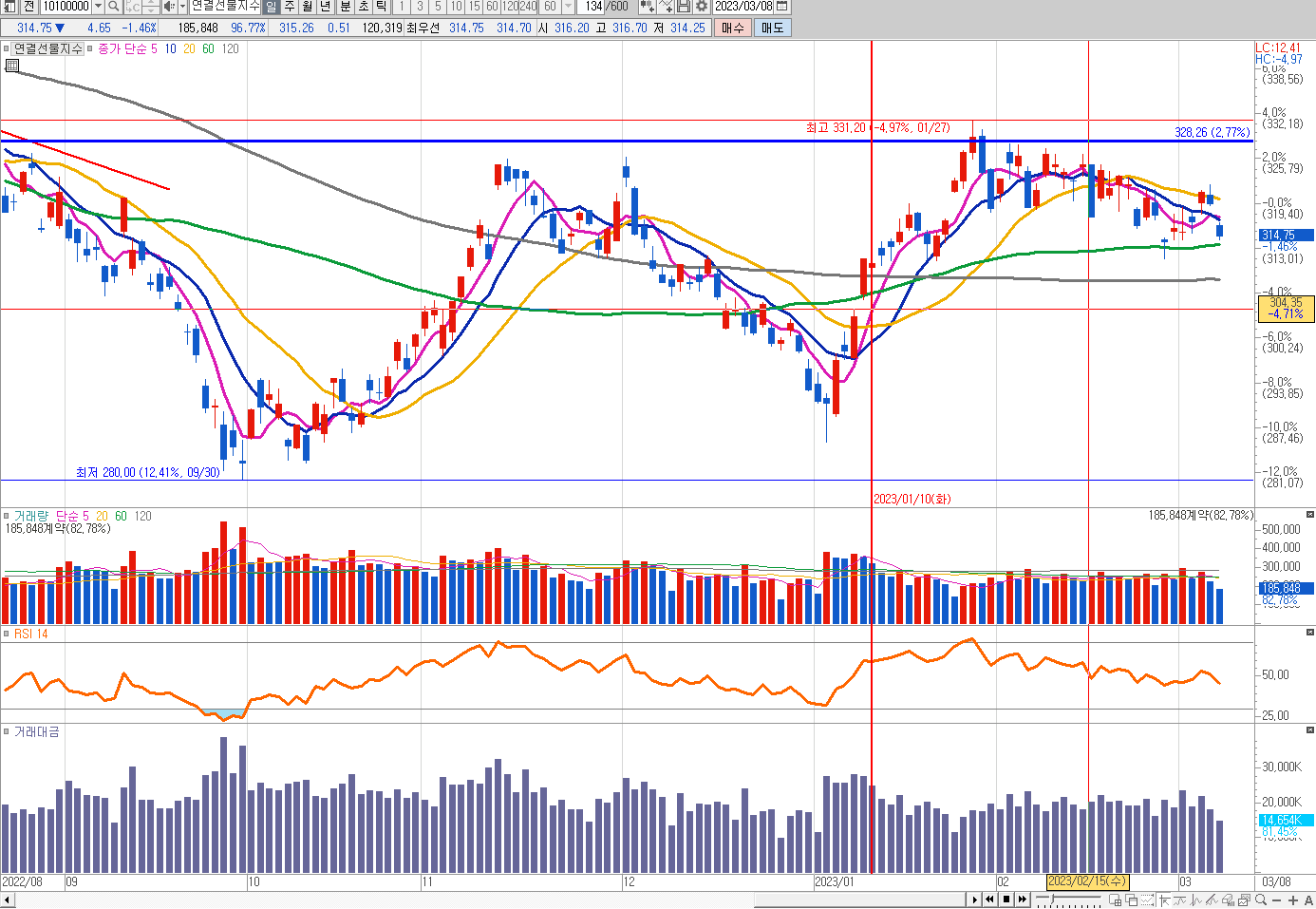The height and width of the screenshot is (909, 1316).
Task: Toggle the daily (일) period button
Action: tap(271, 7)
